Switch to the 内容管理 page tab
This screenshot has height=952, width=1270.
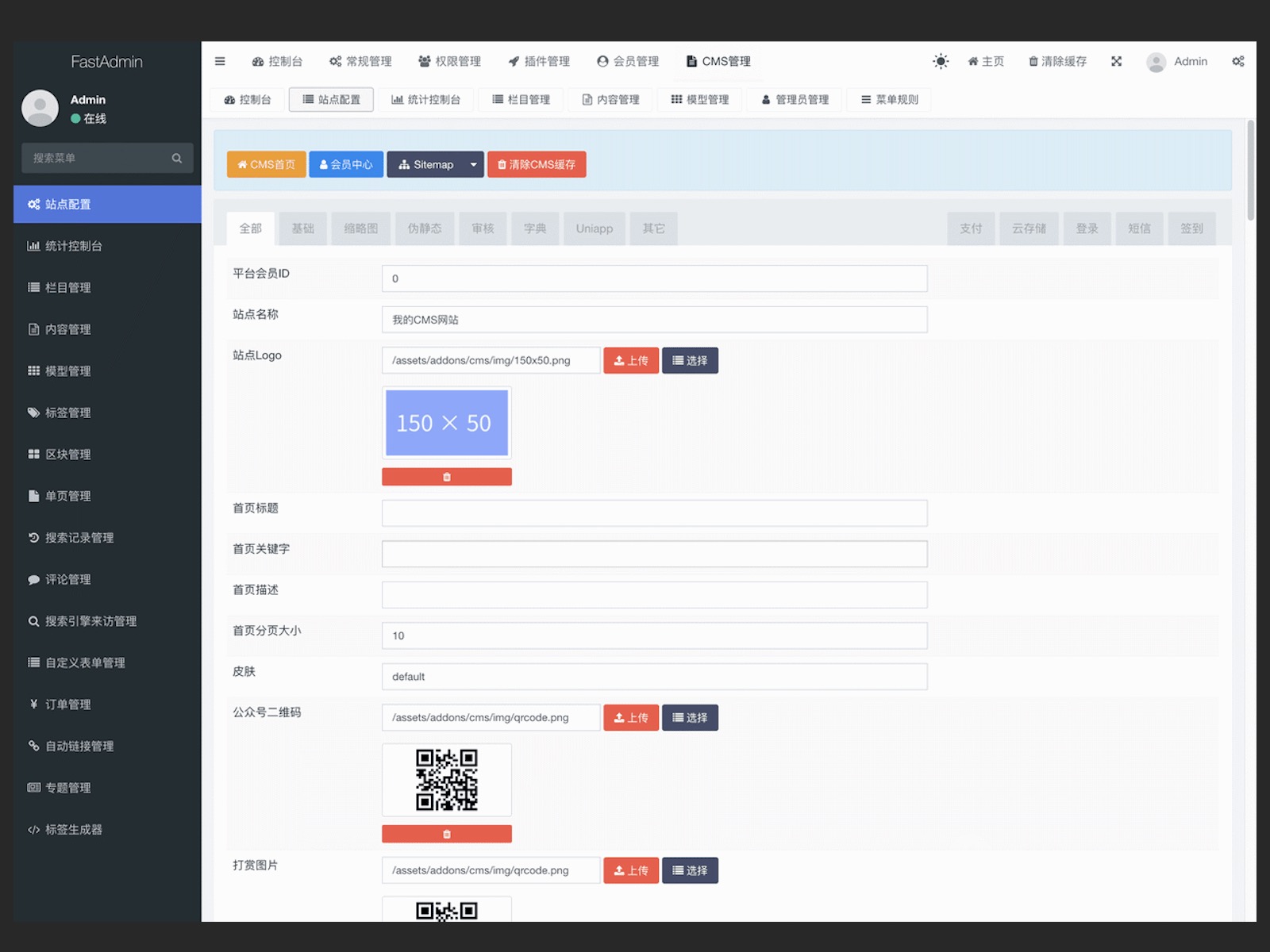[x=610, y=99]
